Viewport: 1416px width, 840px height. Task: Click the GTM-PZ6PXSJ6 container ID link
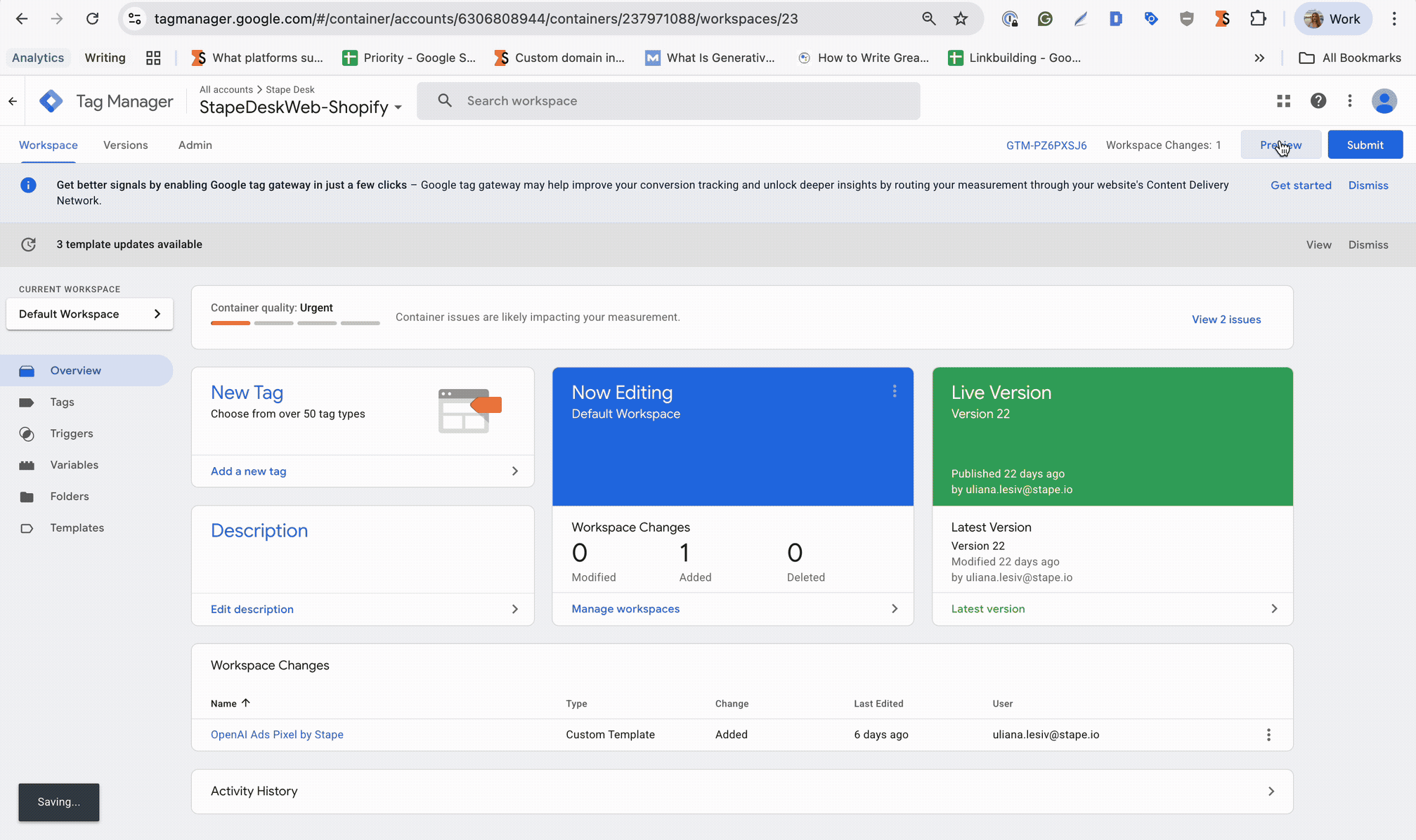tap(1046, 145)
